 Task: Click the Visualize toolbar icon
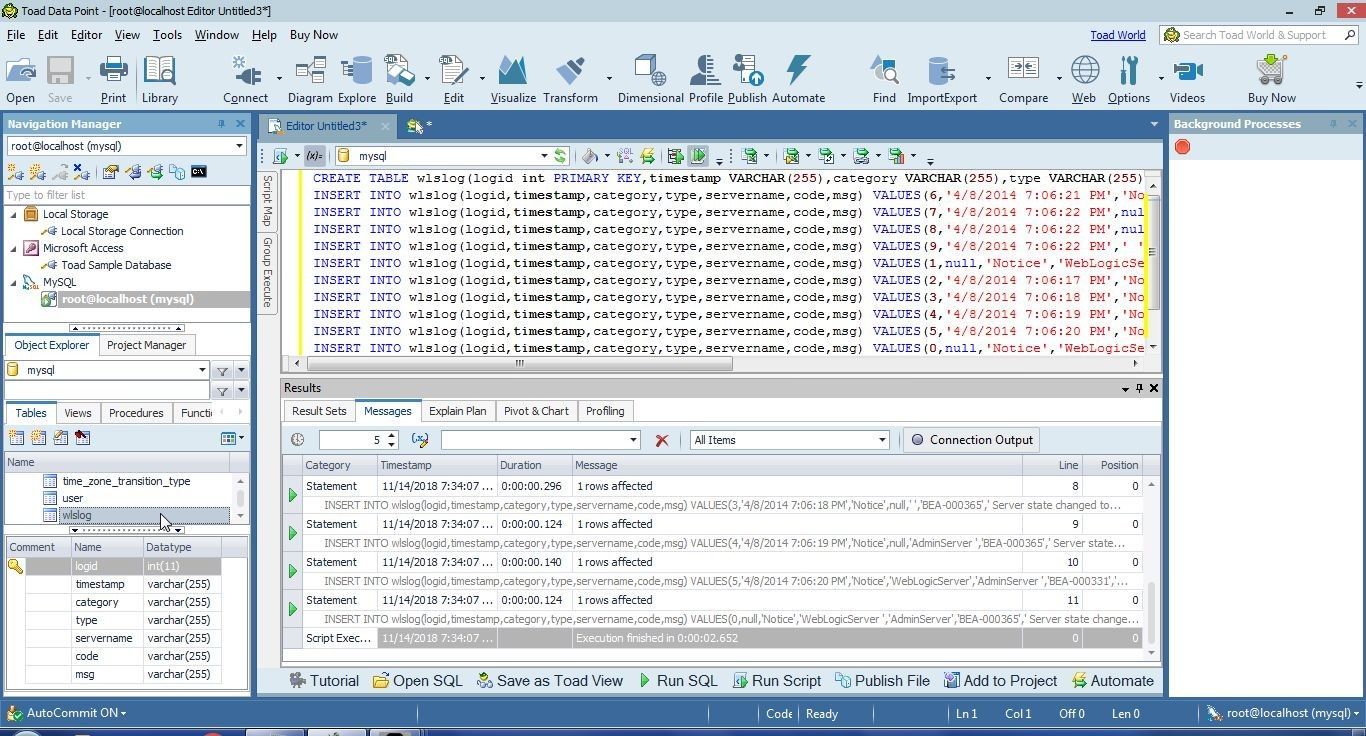pos(513,79)
